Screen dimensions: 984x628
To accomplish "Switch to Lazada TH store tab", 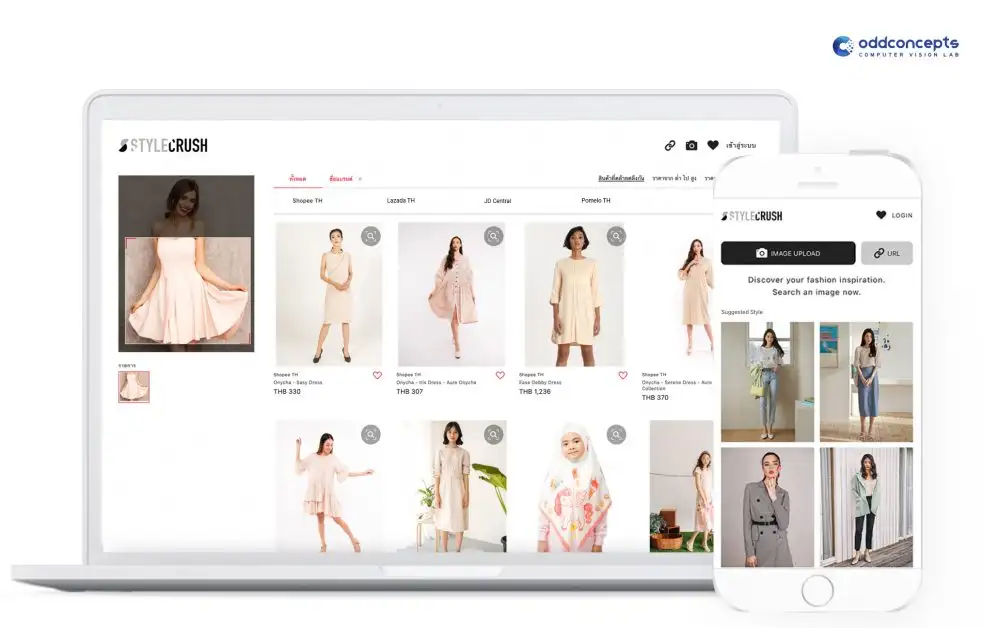I will coord(401,201).
